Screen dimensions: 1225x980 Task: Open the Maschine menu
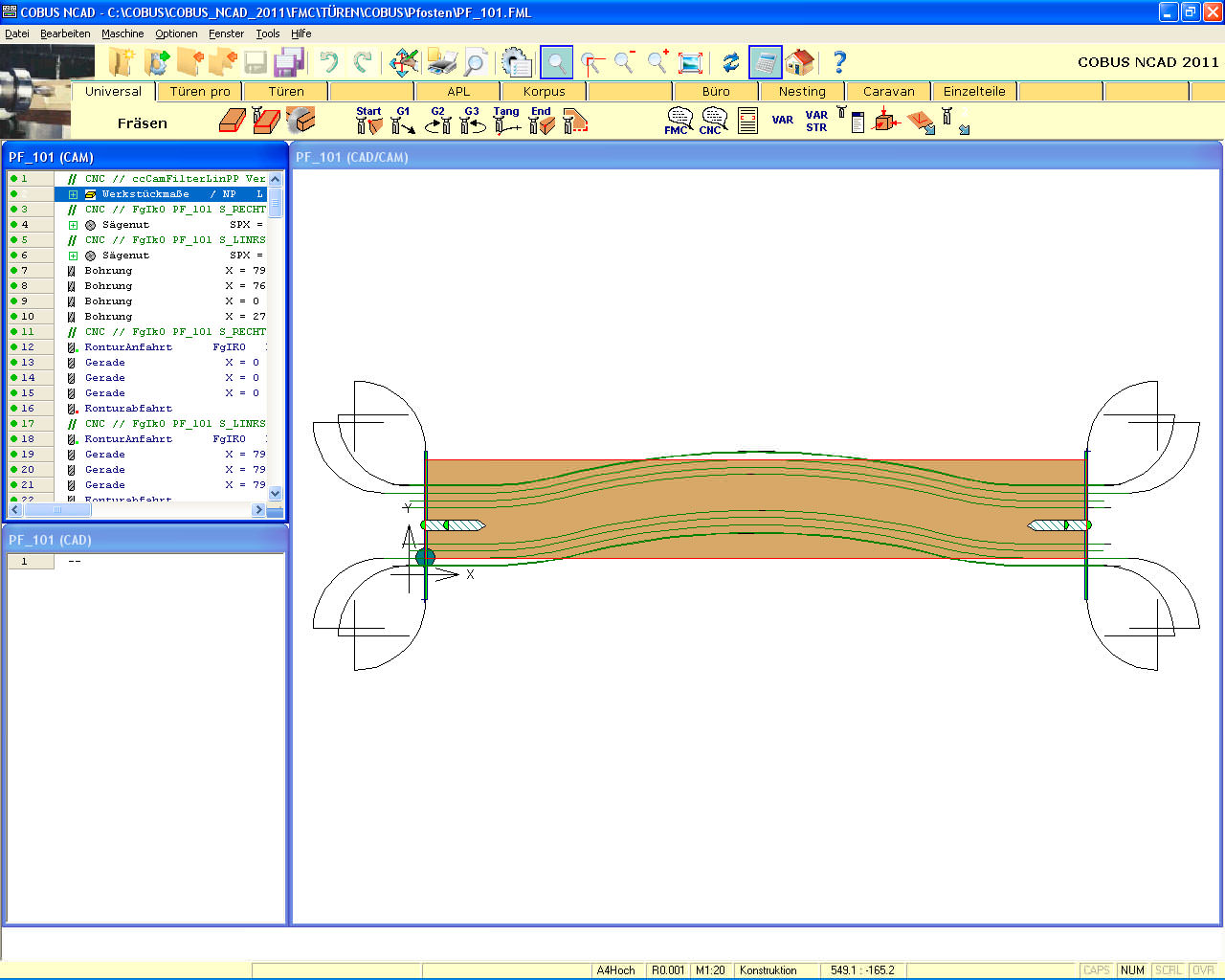122,33
